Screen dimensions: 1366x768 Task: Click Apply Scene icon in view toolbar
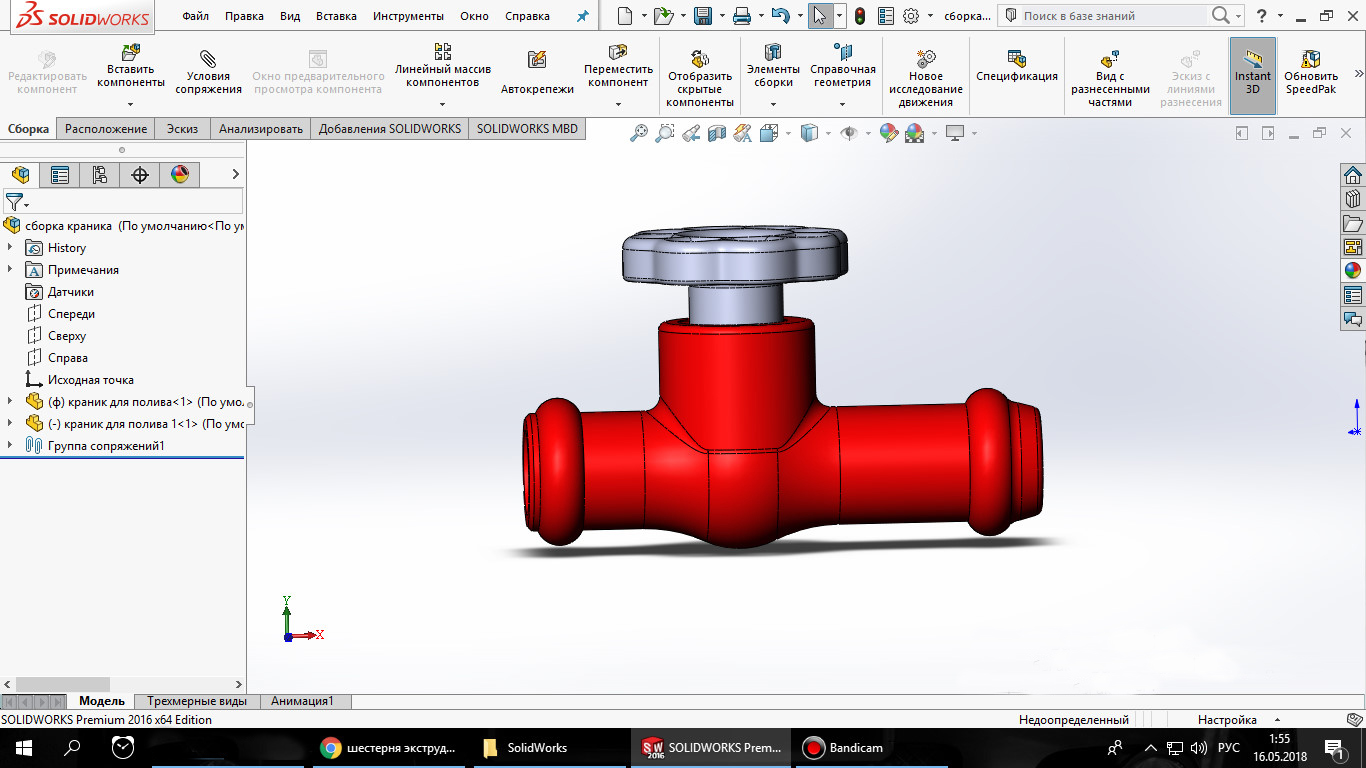[x=914, y=133]
